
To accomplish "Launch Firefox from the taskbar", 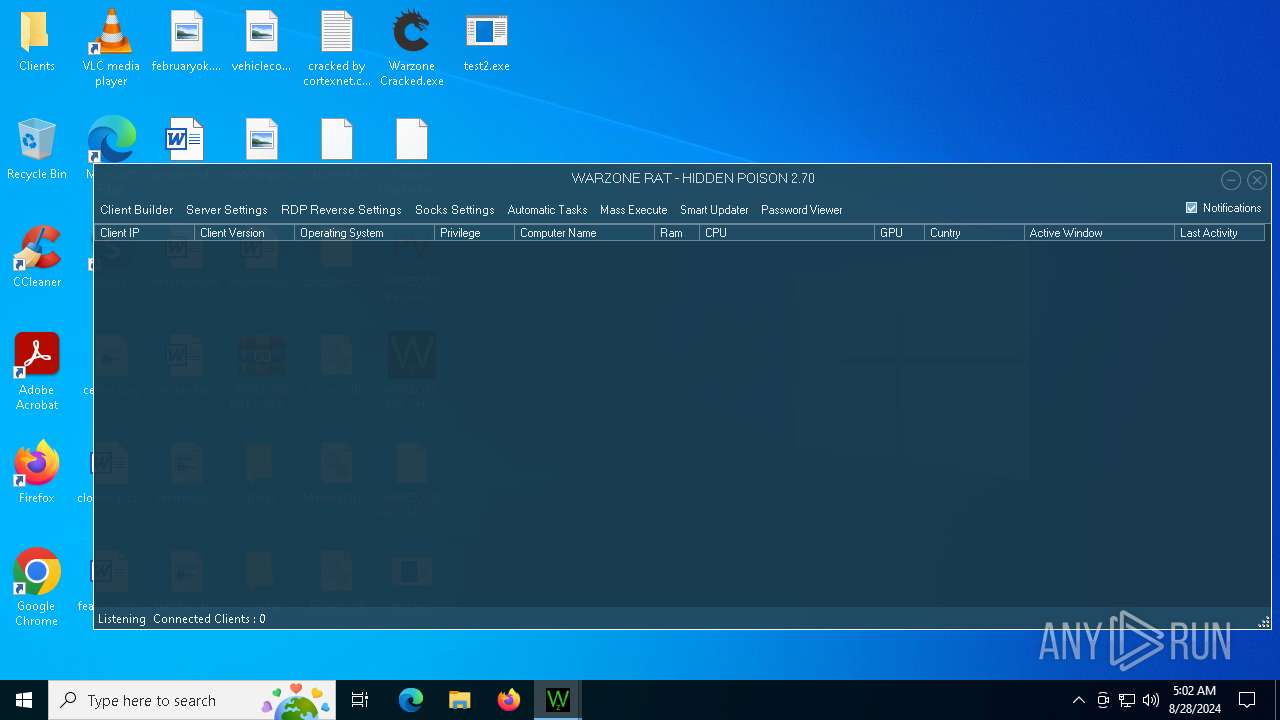I will (x=508, y=700).
